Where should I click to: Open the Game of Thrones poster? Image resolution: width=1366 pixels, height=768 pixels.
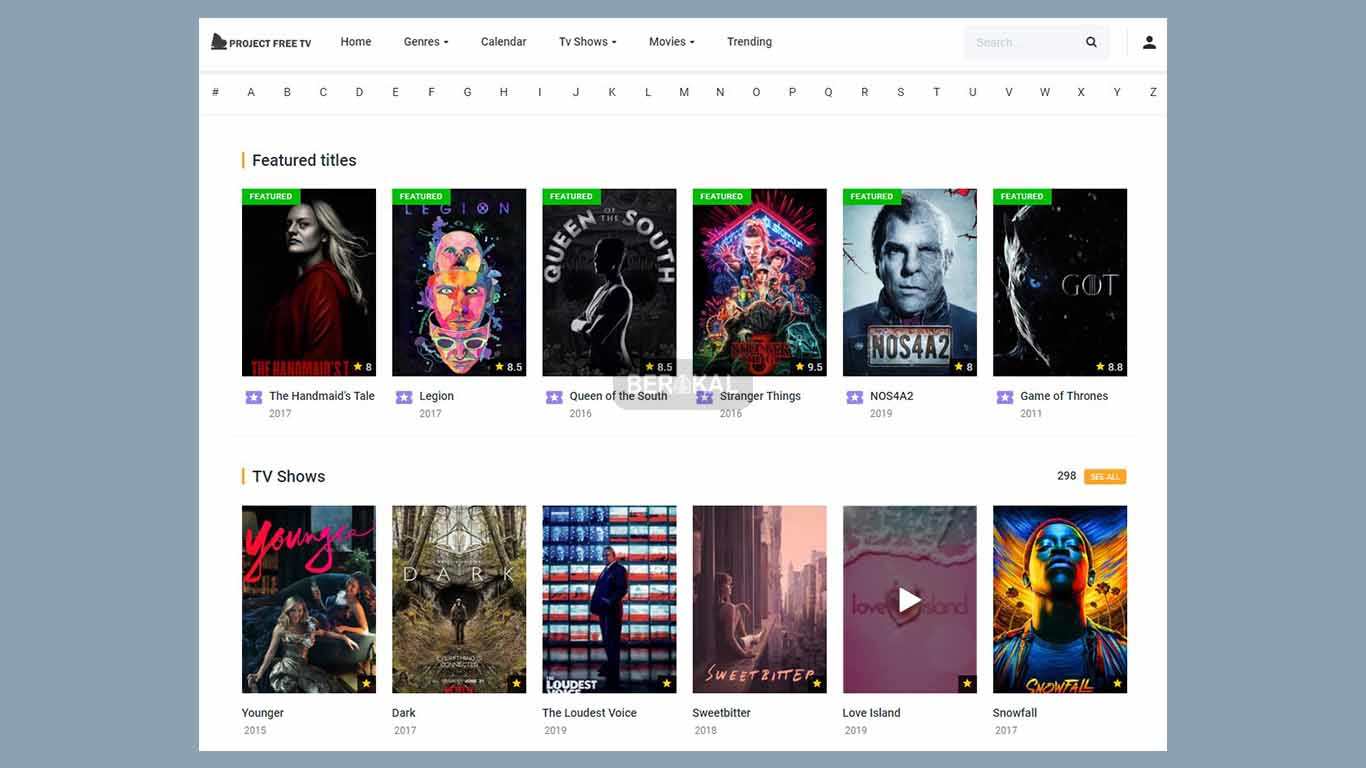(1060, 282)
